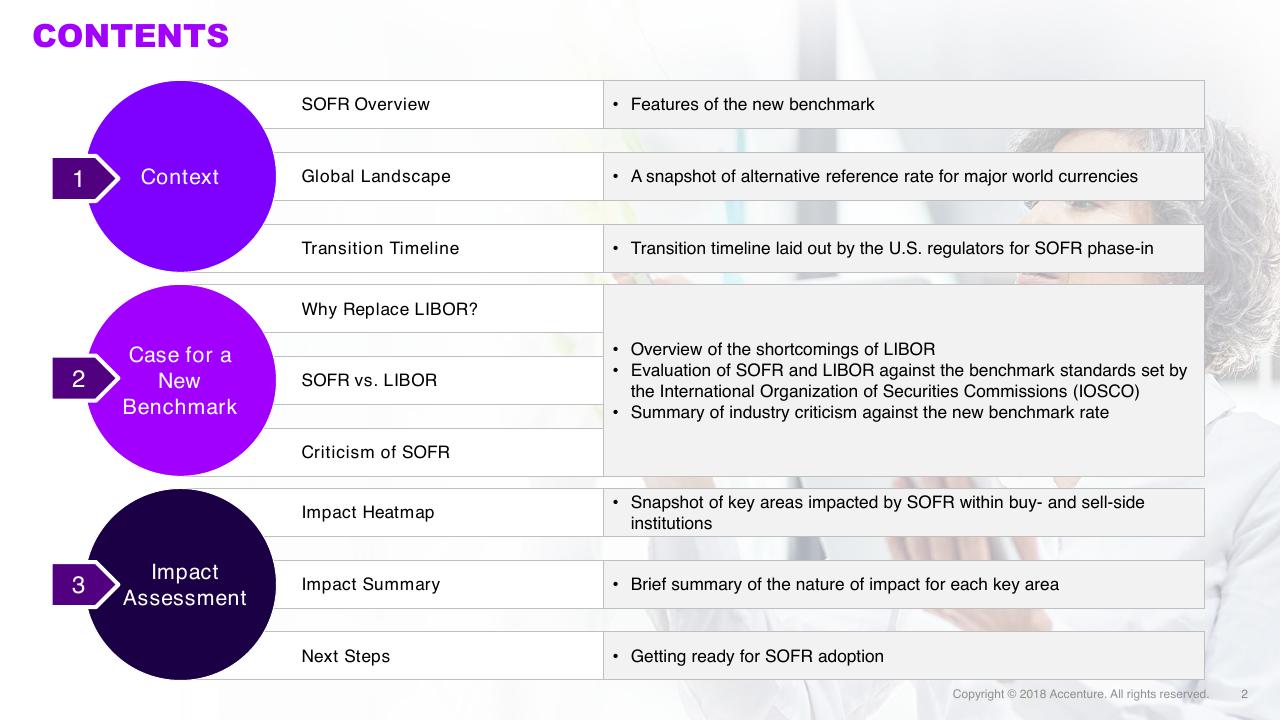1280x720 pixels.
Task: Click the number 3 arrow marker
Action: (x=86, y=584)
